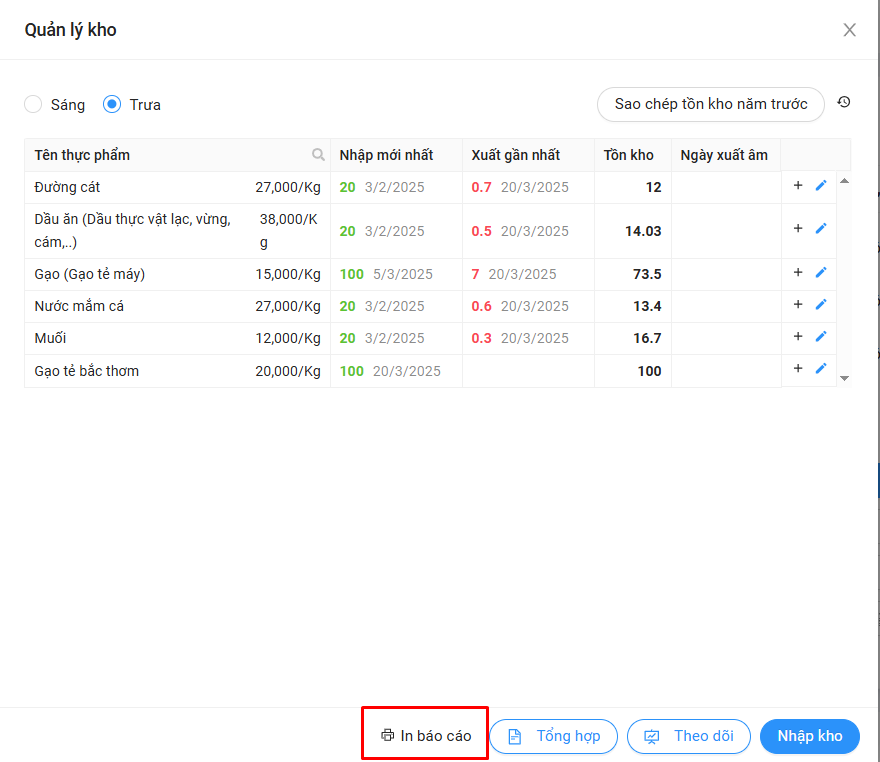Edit the Dầu ăn row with pencil
Viewport: 880px width, 762px height.
(821, 228)
